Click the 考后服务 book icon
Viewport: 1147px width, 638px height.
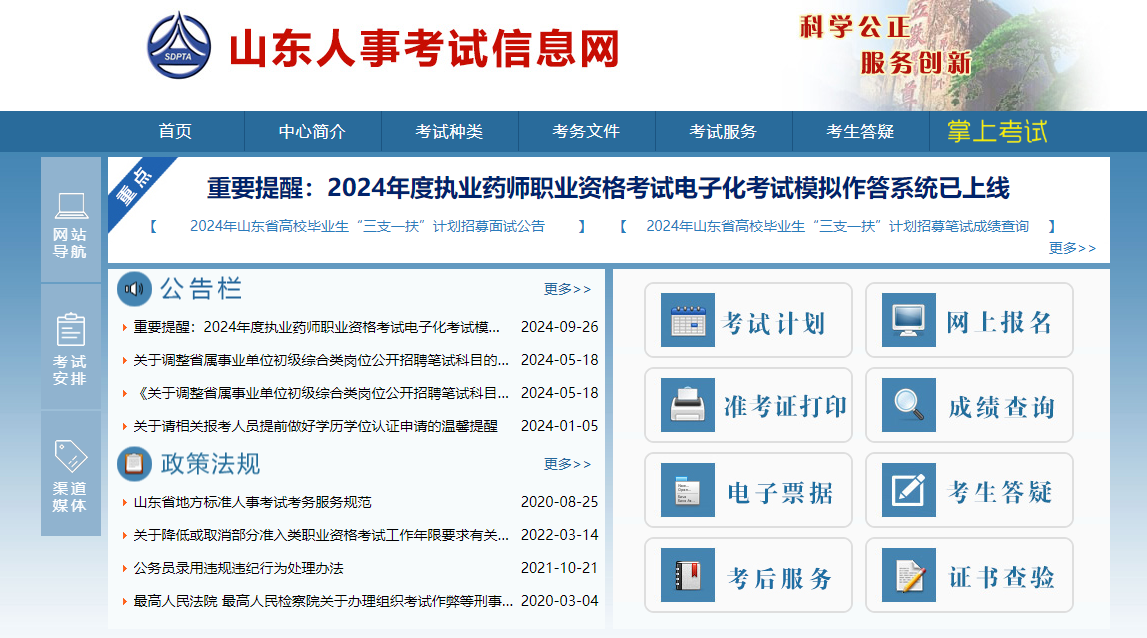point(688,575)
